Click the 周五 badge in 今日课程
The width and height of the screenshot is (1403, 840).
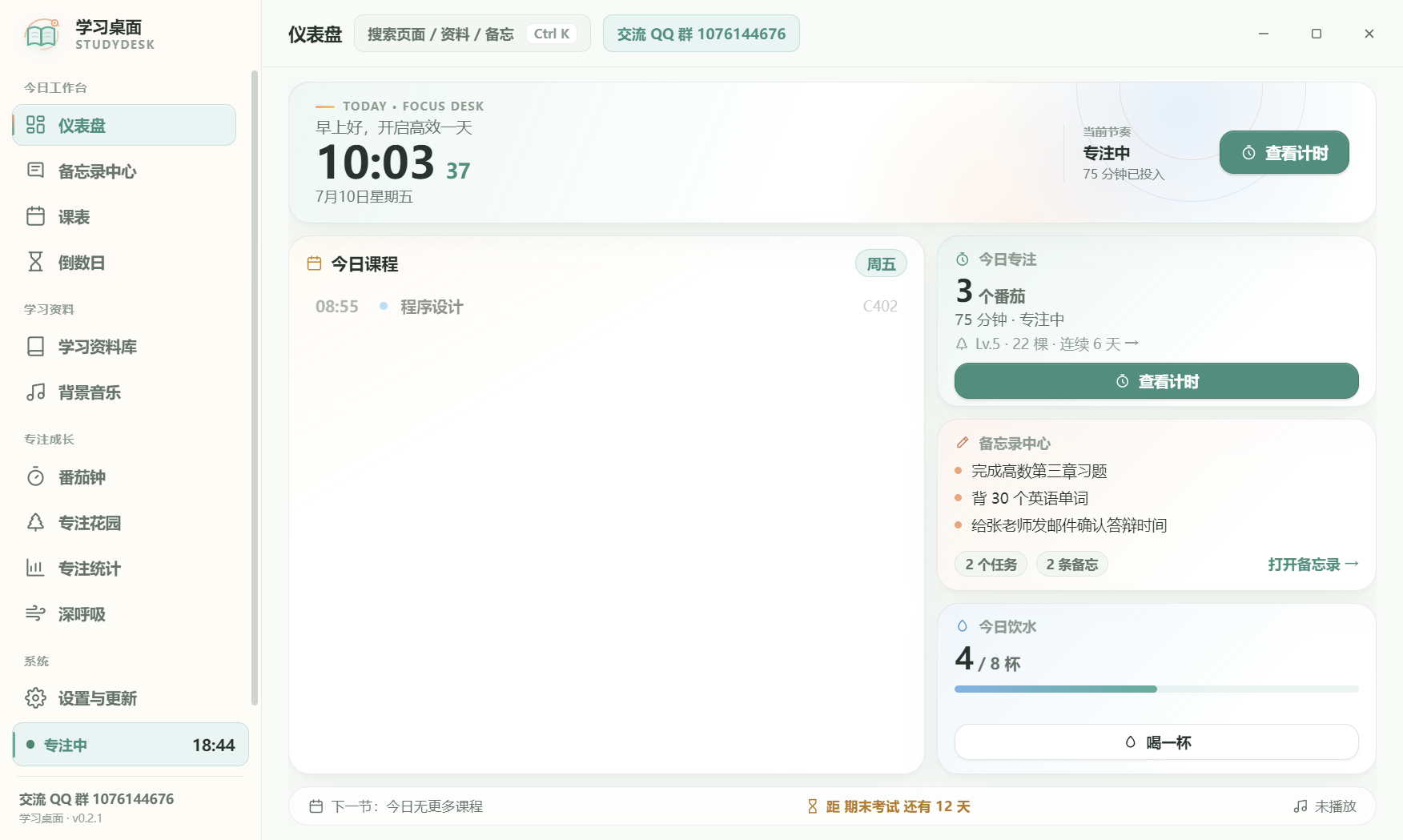[881, 263]
